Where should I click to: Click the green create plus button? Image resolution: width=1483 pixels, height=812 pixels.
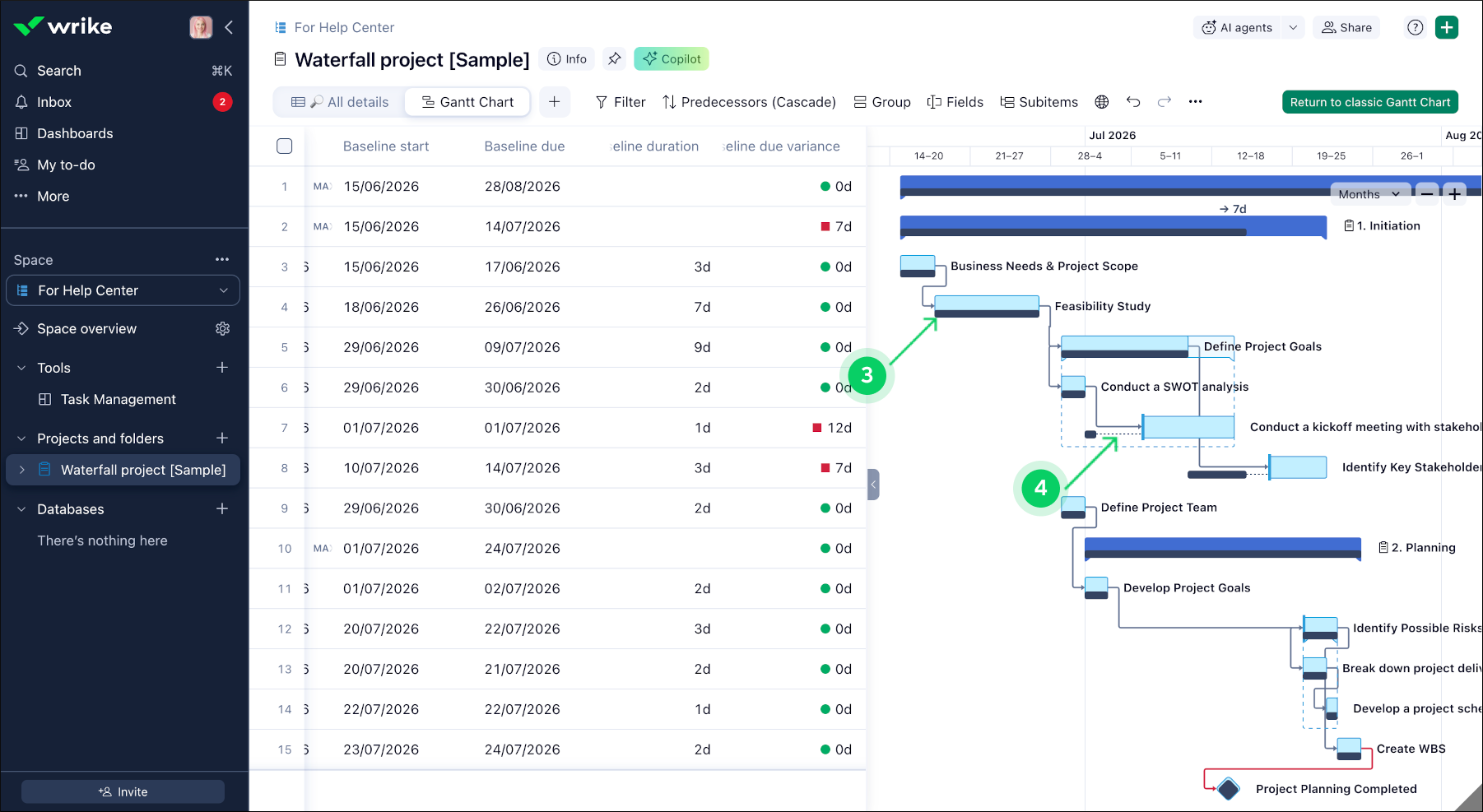(x=1447, y=27)
